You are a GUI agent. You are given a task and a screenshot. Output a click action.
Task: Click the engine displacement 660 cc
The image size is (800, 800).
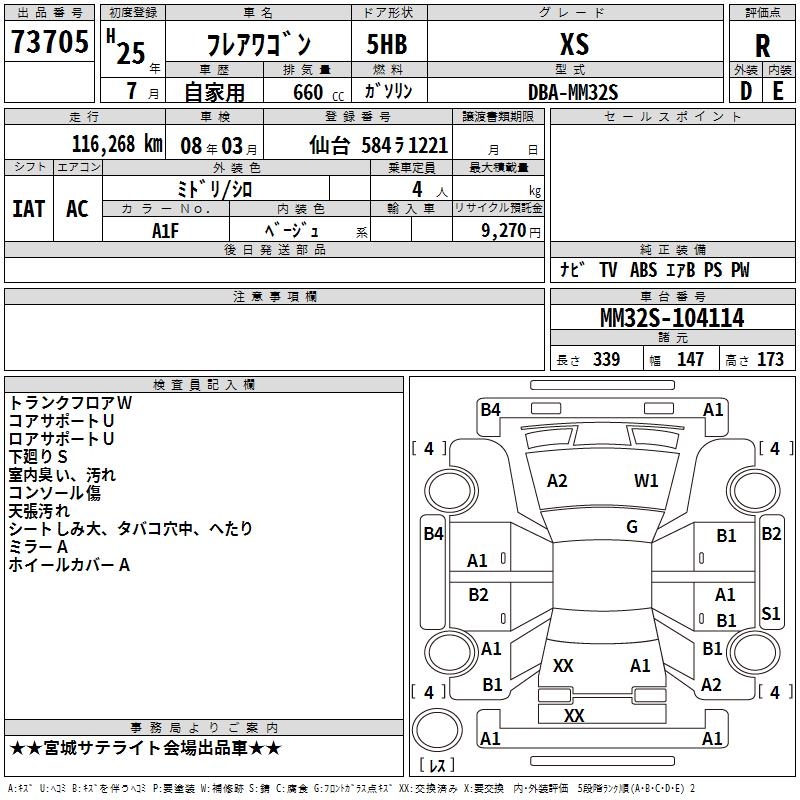(x=319, y=93)
